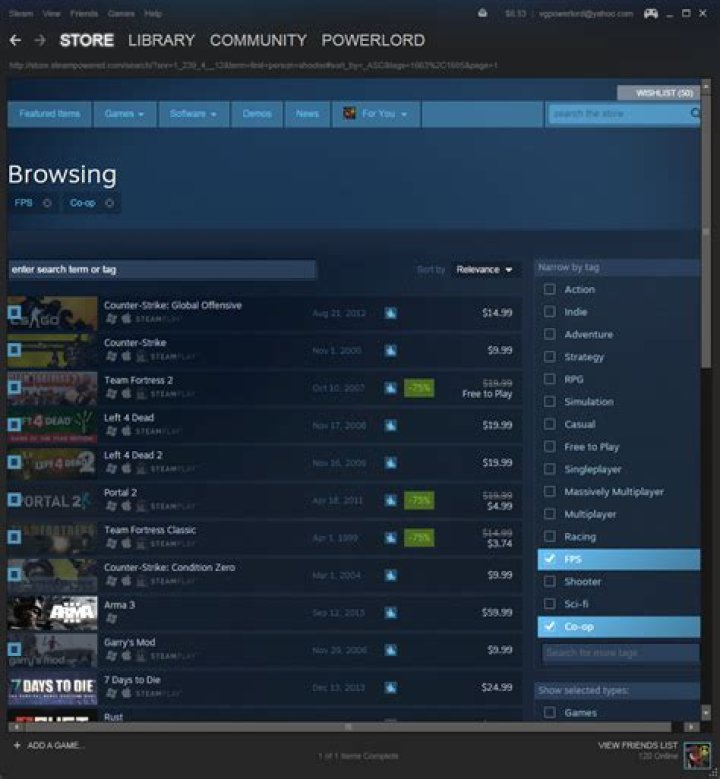720x779 pixels.
Task: Open the inbox notification icon
Action: click(x=482, y=13)
